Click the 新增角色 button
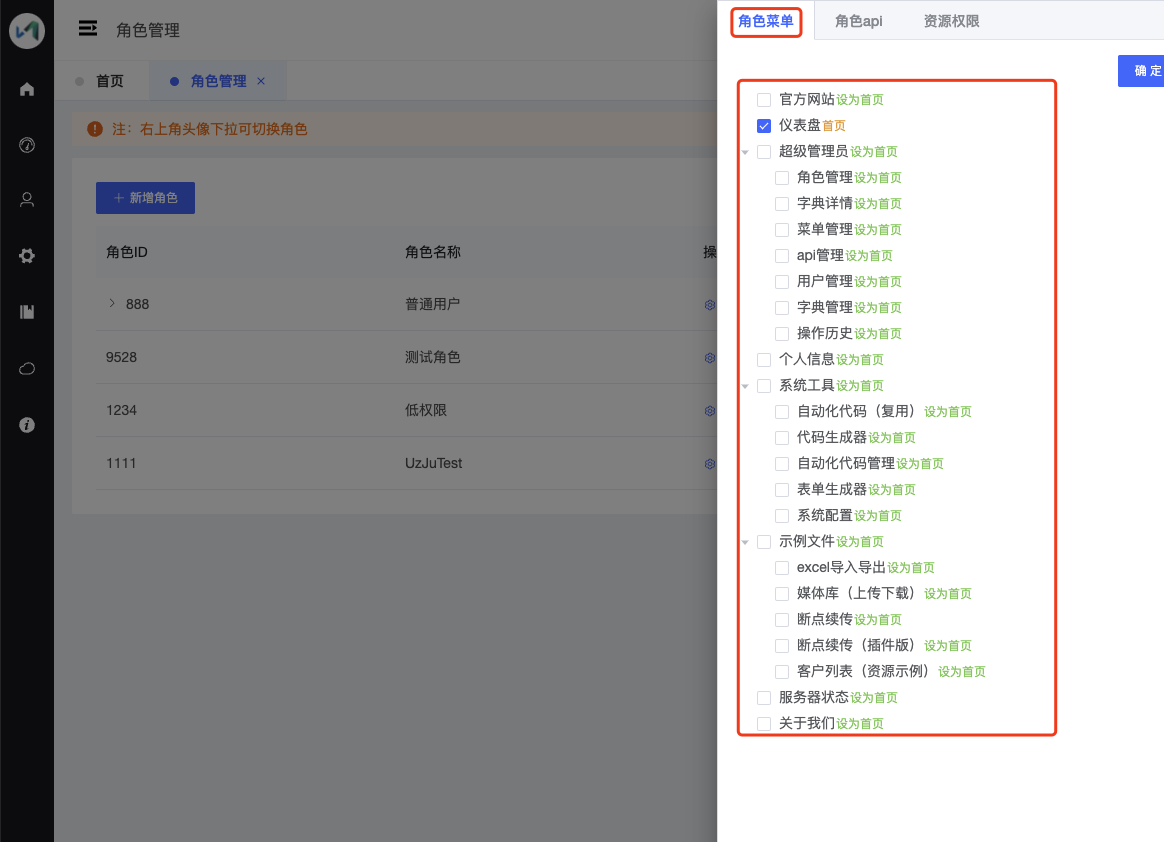The image size is (1164, 842). (146, 198)
